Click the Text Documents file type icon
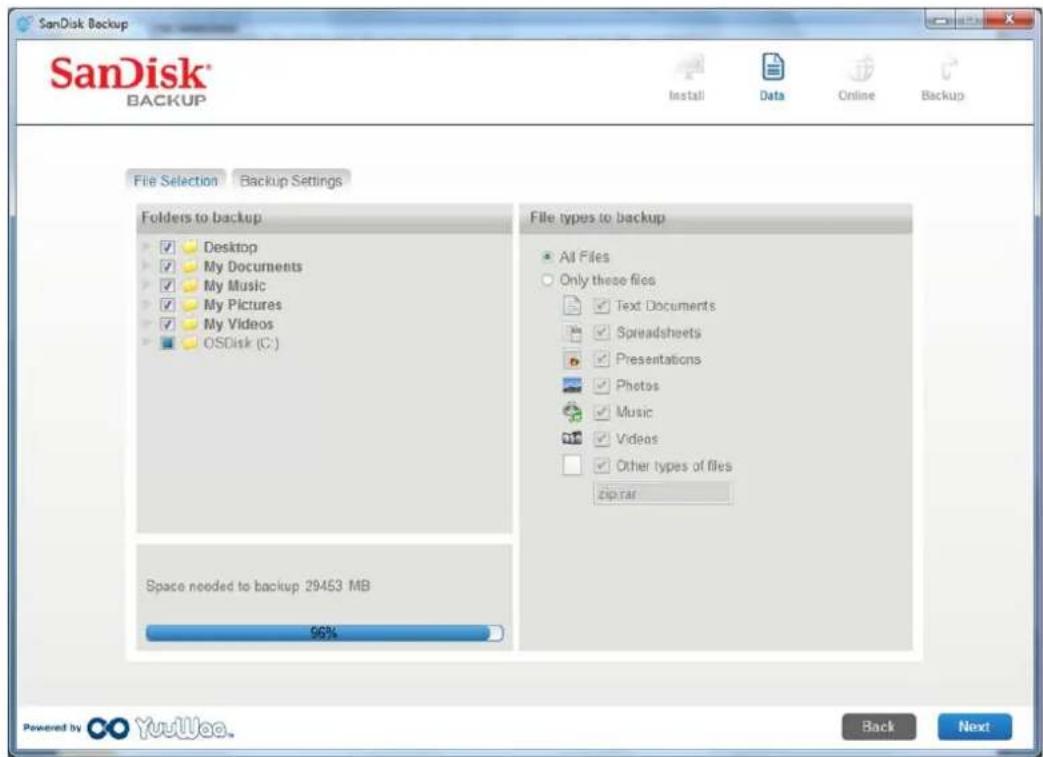 (x=572, y=306)
